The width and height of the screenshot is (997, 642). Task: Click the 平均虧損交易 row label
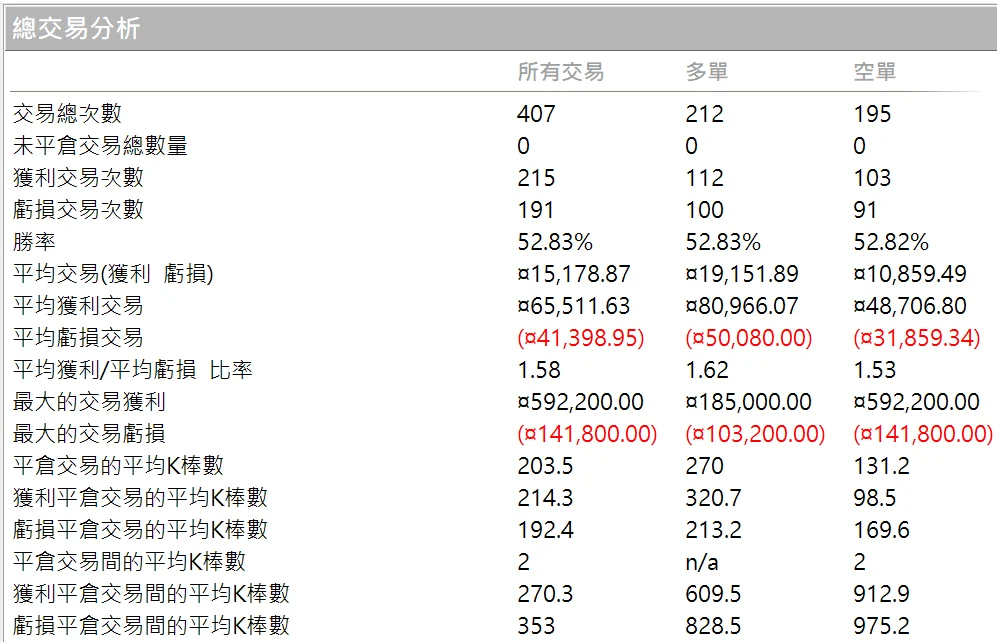pos(78,338)
